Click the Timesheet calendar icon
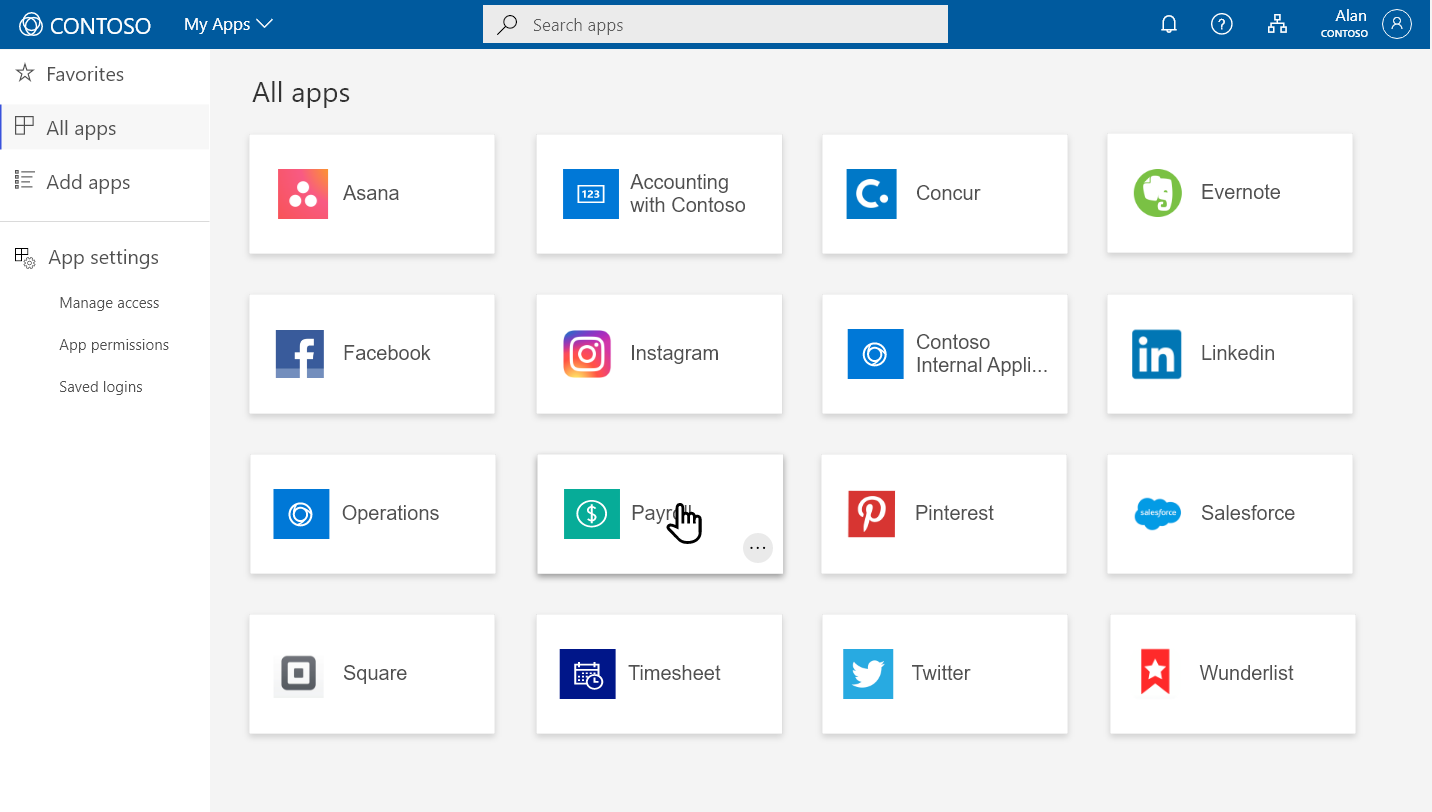The height and width of the screenshot is (812, 1432). tap(587, 674)
